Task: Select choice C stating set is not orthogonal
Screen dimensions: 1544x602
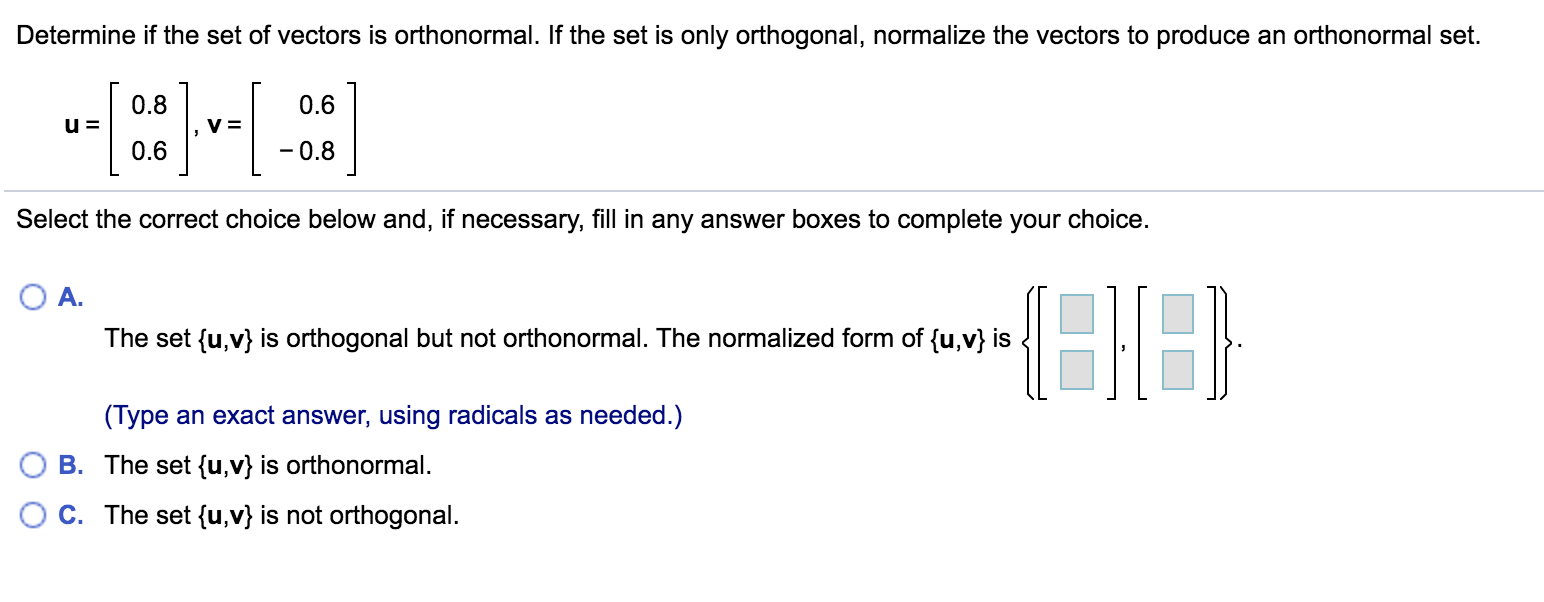Action: point(33,515)
